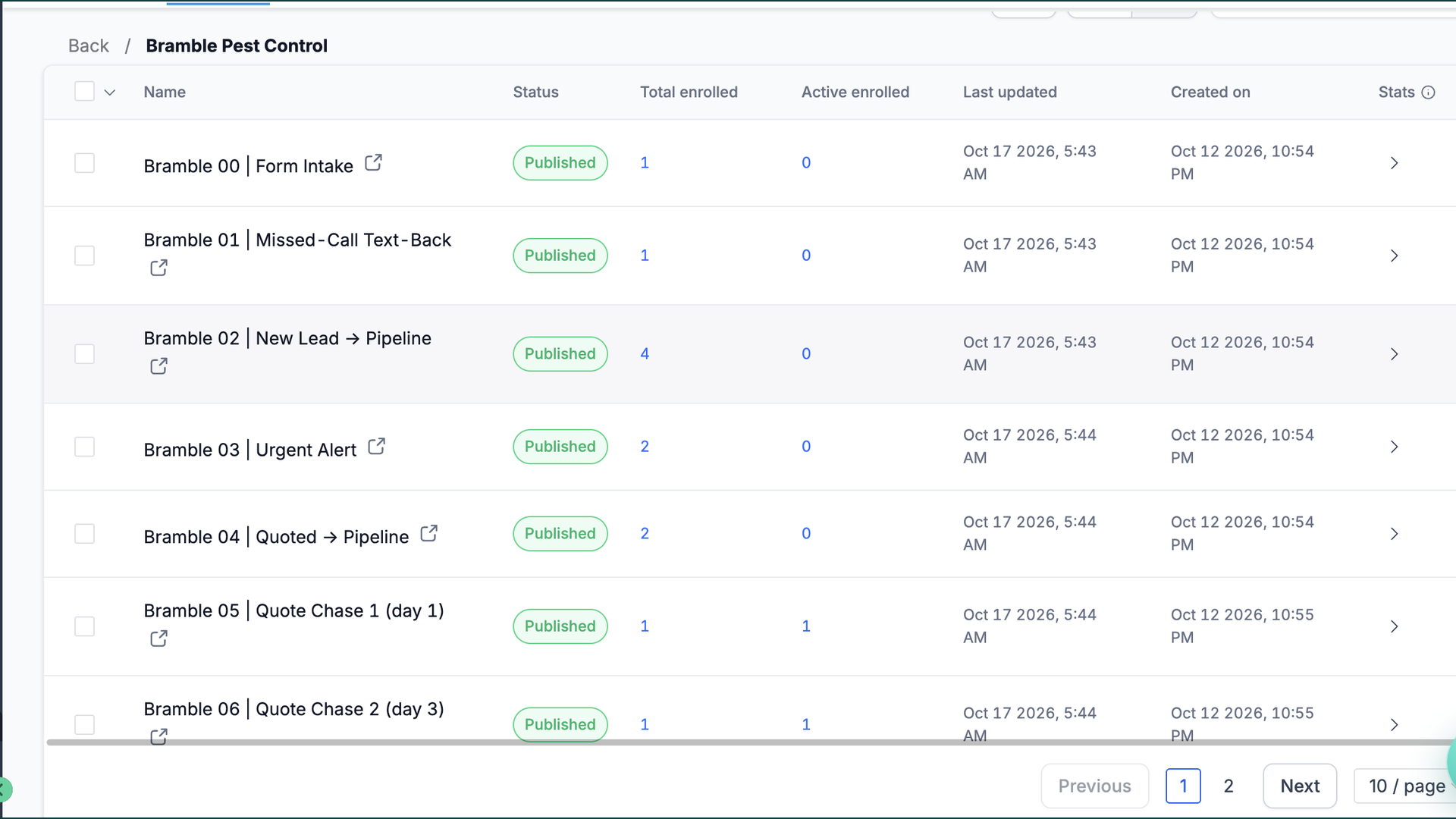Open Bramble 03 Urgent Alert external link icon

coord(376,447)
